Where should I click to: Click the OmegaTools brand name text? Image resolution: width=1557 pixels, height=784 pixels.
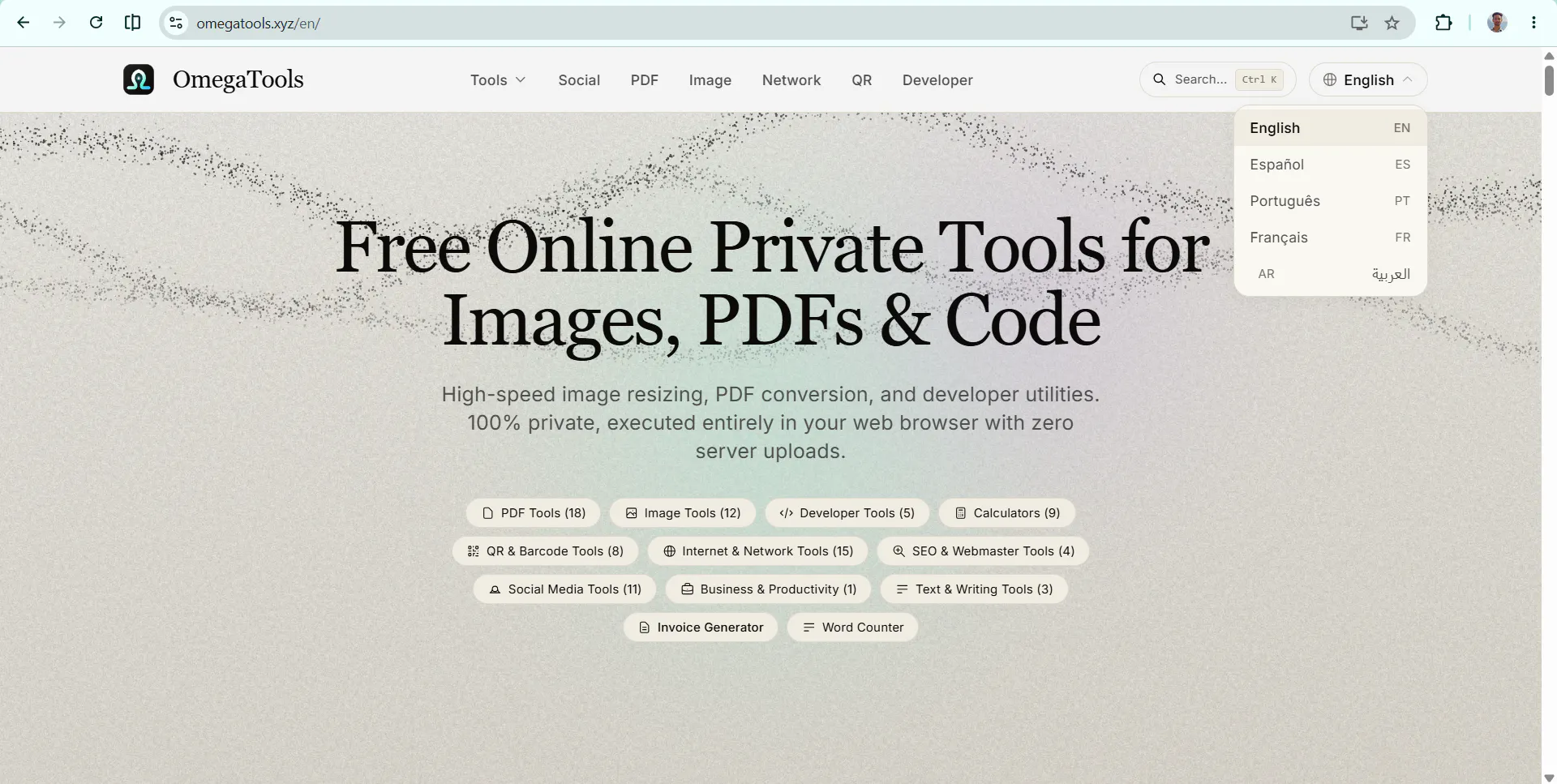[x=238, y=79]
